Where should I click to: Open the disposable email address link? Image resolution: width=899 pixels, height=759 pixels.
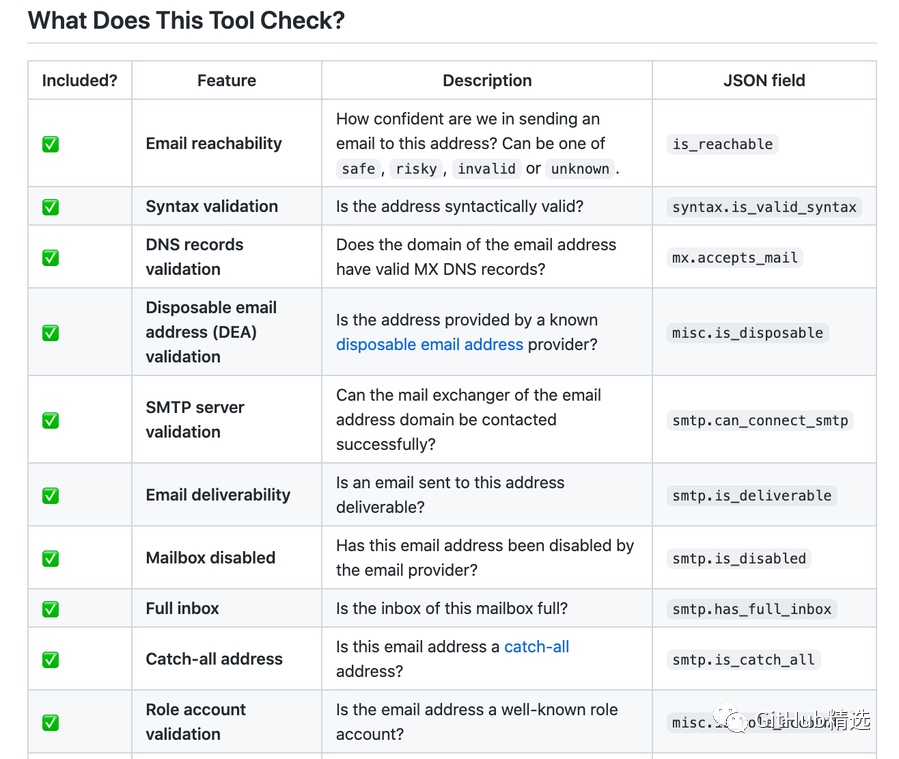429,344
